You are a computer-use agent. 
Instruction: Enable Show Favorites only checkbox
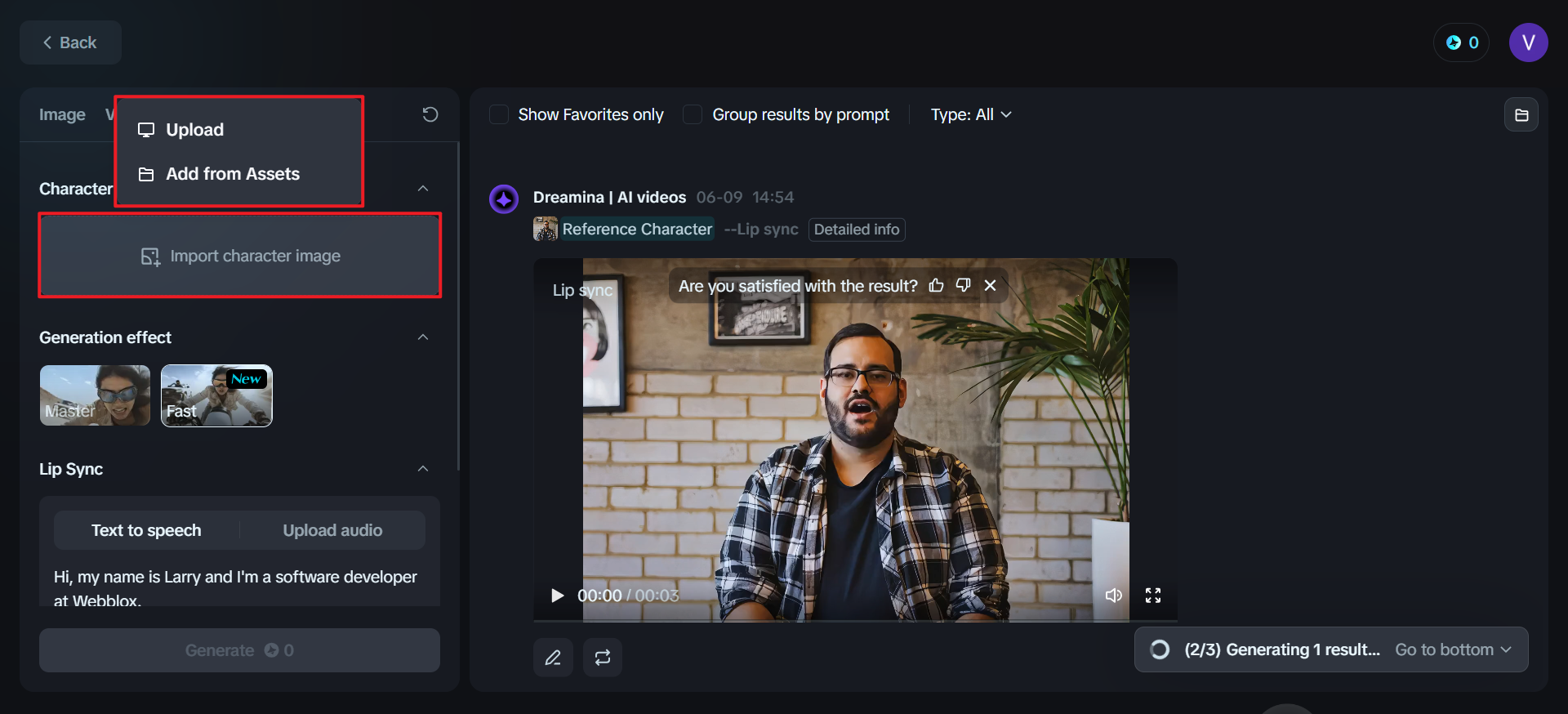(x=499, y=114)
